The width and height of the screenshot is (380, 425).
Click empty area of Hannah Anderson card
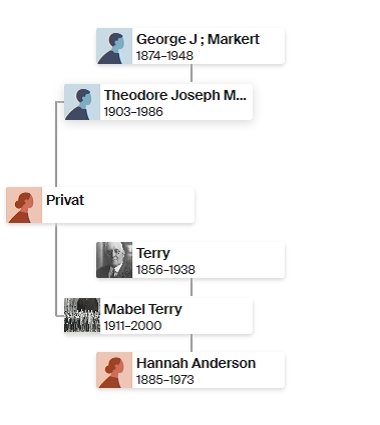pos(240,379)
